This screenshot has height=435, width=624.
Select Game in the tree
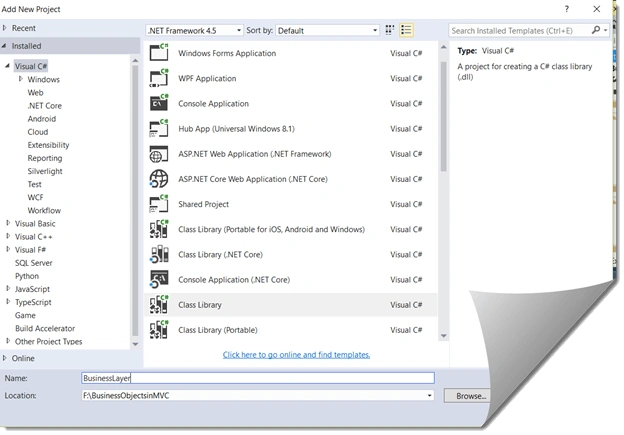tap(25, 315)
